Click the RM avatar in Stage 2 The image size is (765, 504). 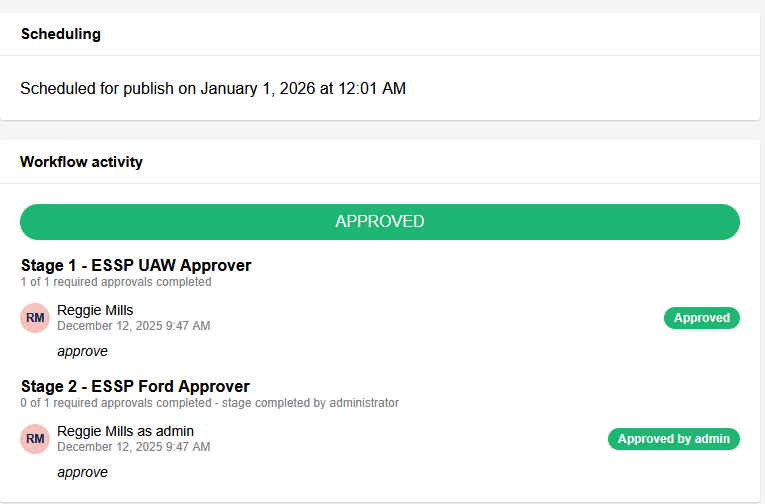pos(35,439)
